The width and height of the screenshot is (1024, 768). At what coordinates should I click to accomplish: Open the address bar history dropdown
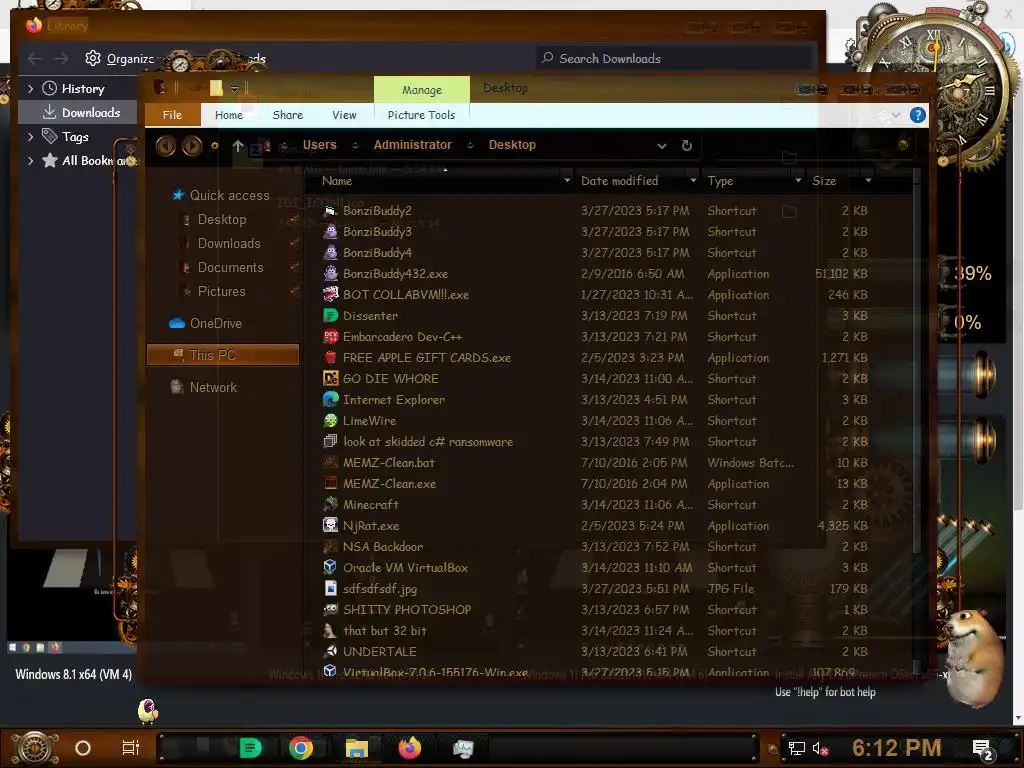click(x=662, y=146)
